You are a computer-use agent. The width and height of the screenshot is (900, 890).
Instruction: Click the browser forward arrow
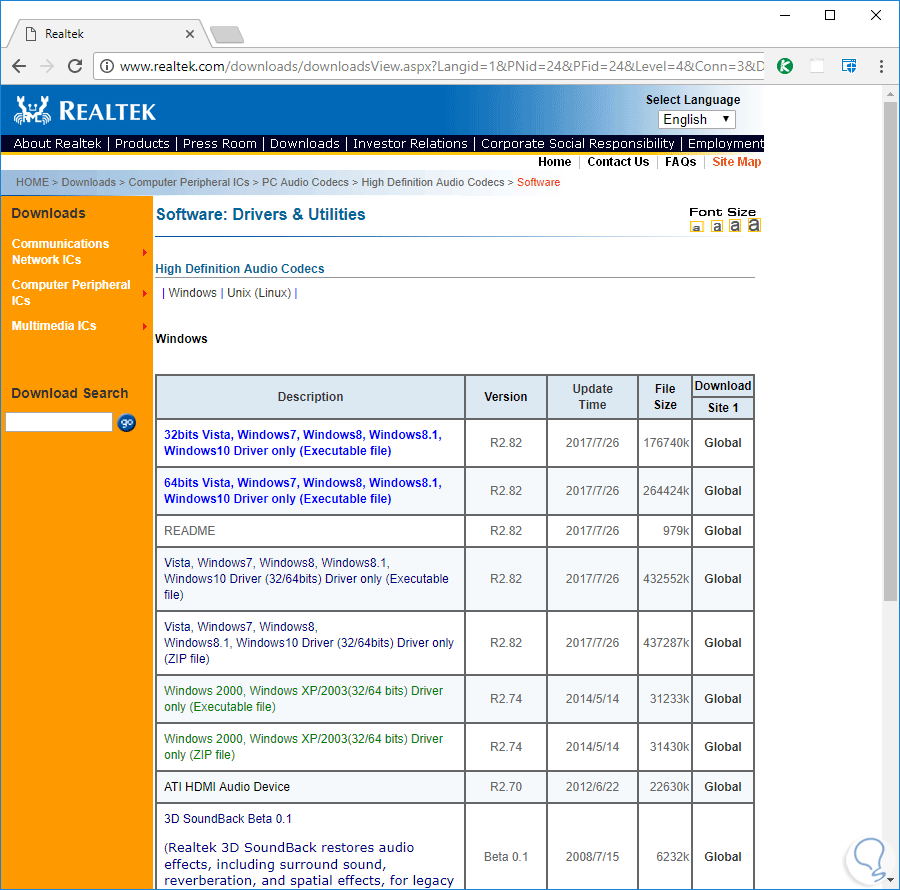click(x=47, y=66)
